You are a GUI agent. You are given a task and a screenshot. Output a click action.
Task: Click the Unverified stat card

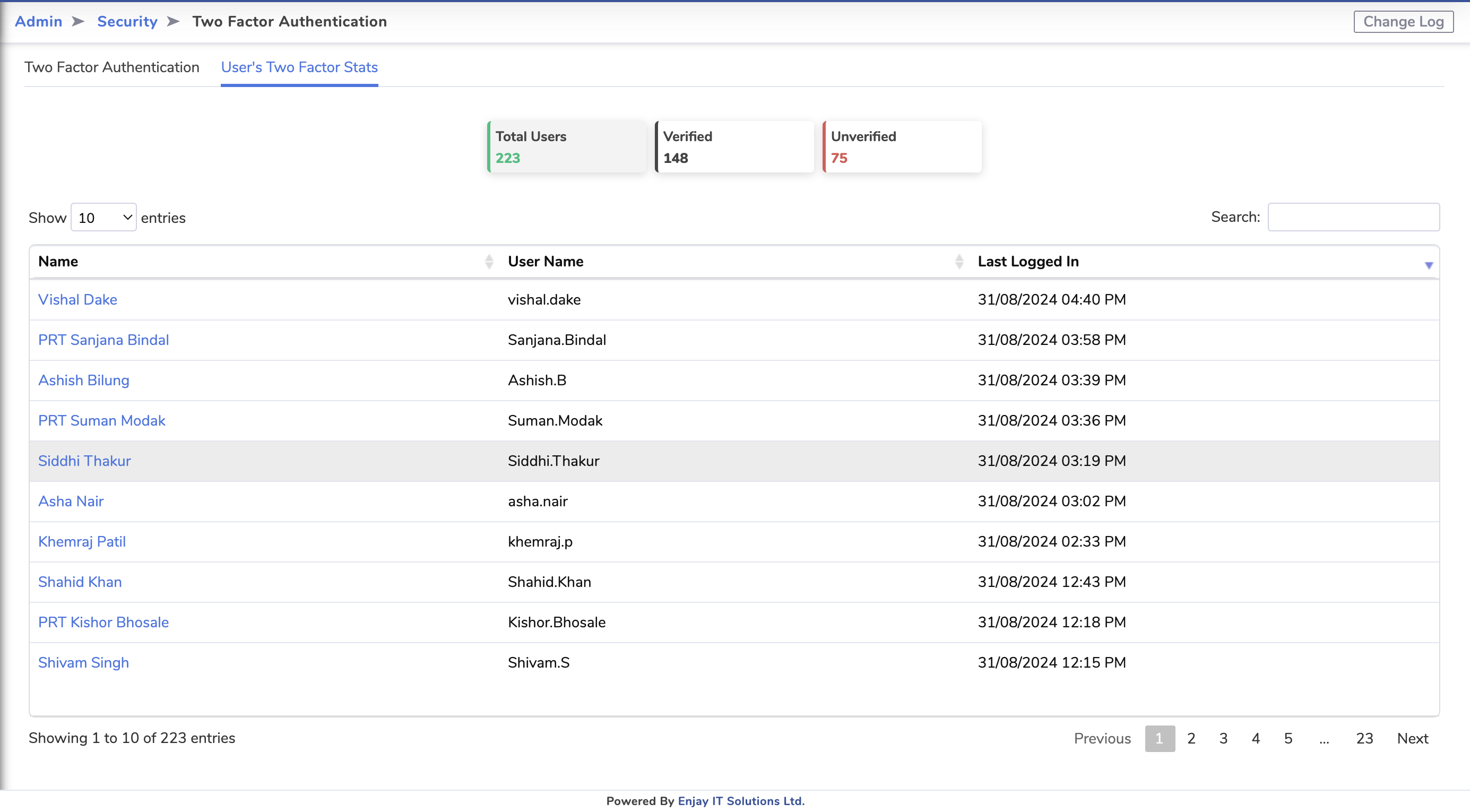[902, 146]
